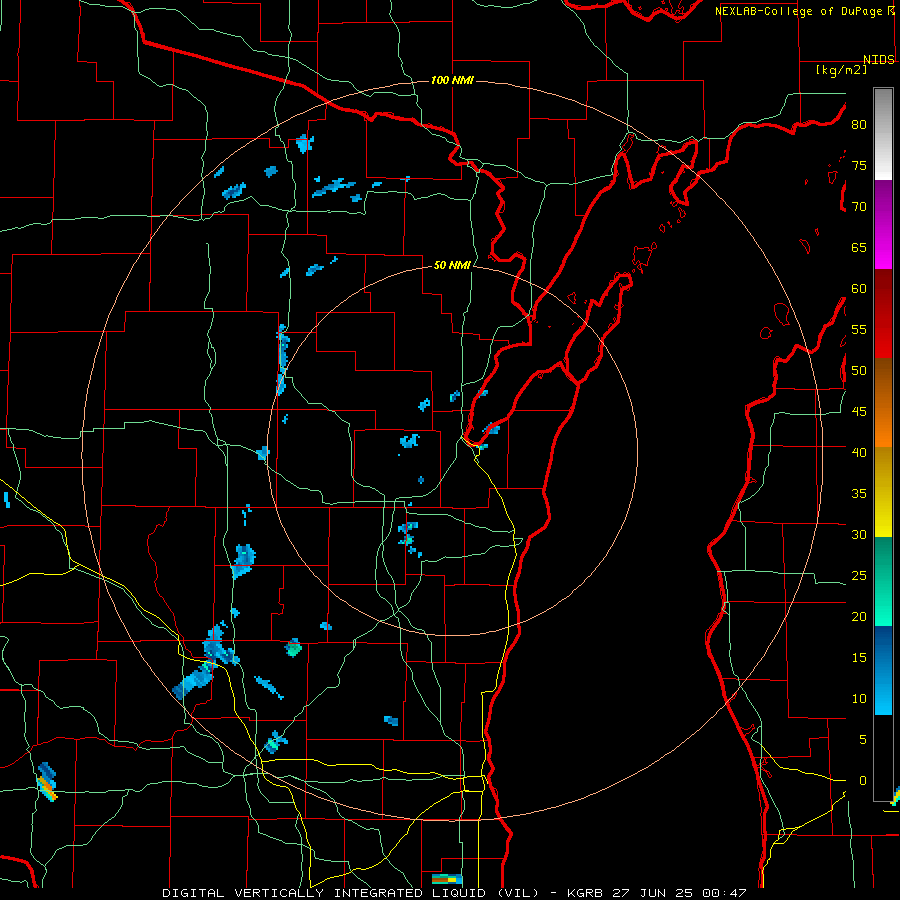Select the 100 NMI range ring label
The image size is (900, 900).
pos(452,80)
